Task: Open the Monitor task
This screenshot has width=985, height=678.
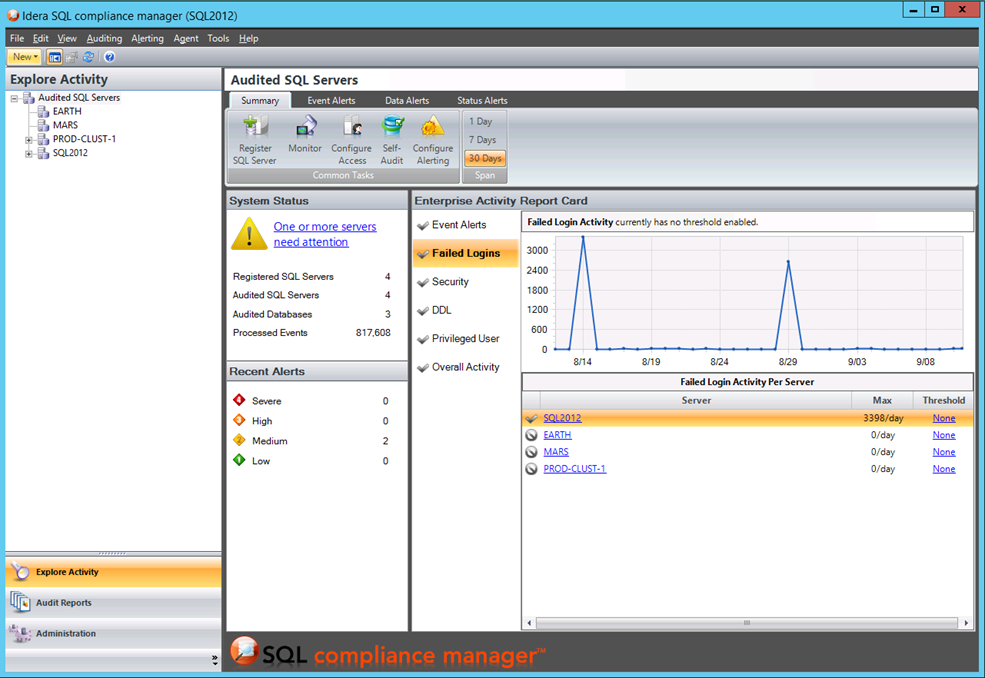Action: pyautogui.click(x=305, y=127)
